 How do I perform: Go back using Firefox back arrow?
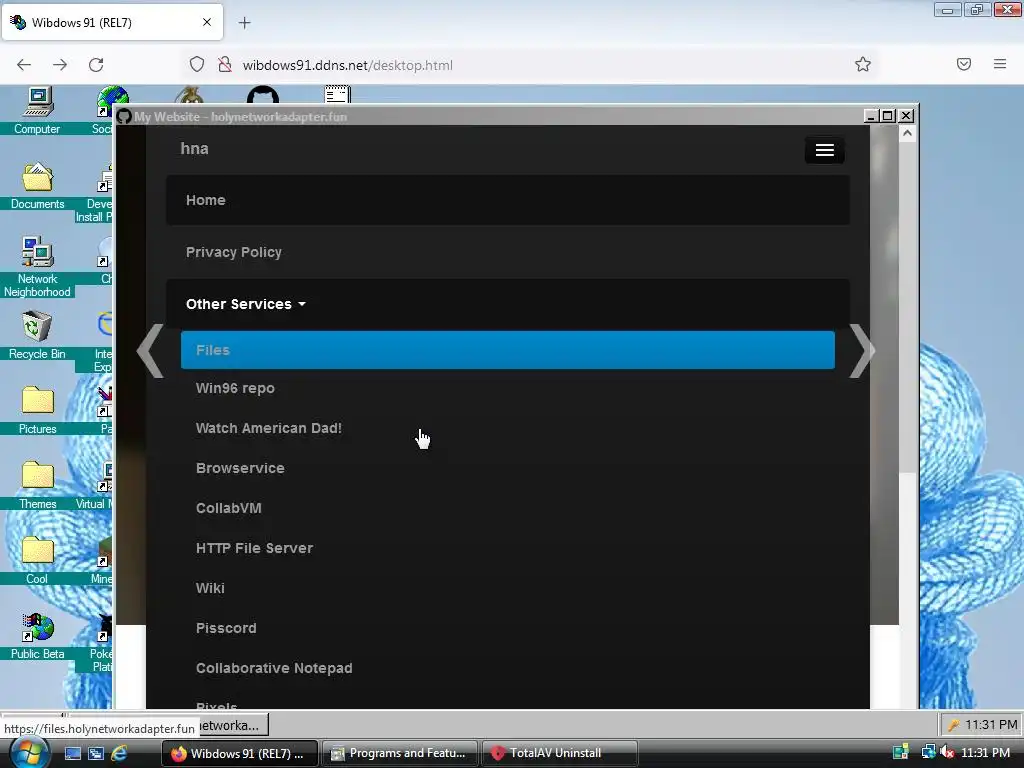[x=24, y=64]
